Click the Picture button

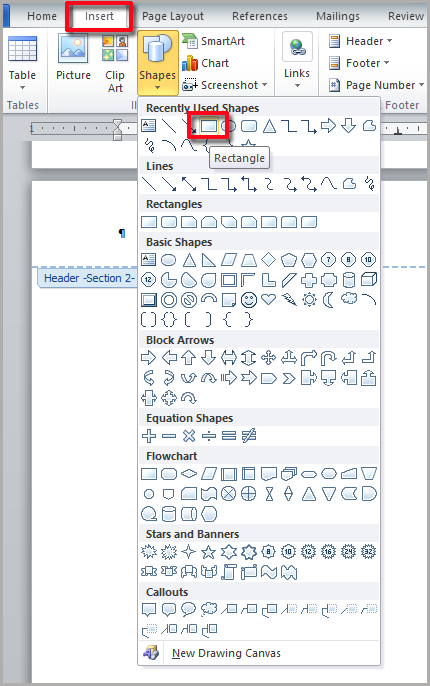pyautogui.click(x=73, y=63)
